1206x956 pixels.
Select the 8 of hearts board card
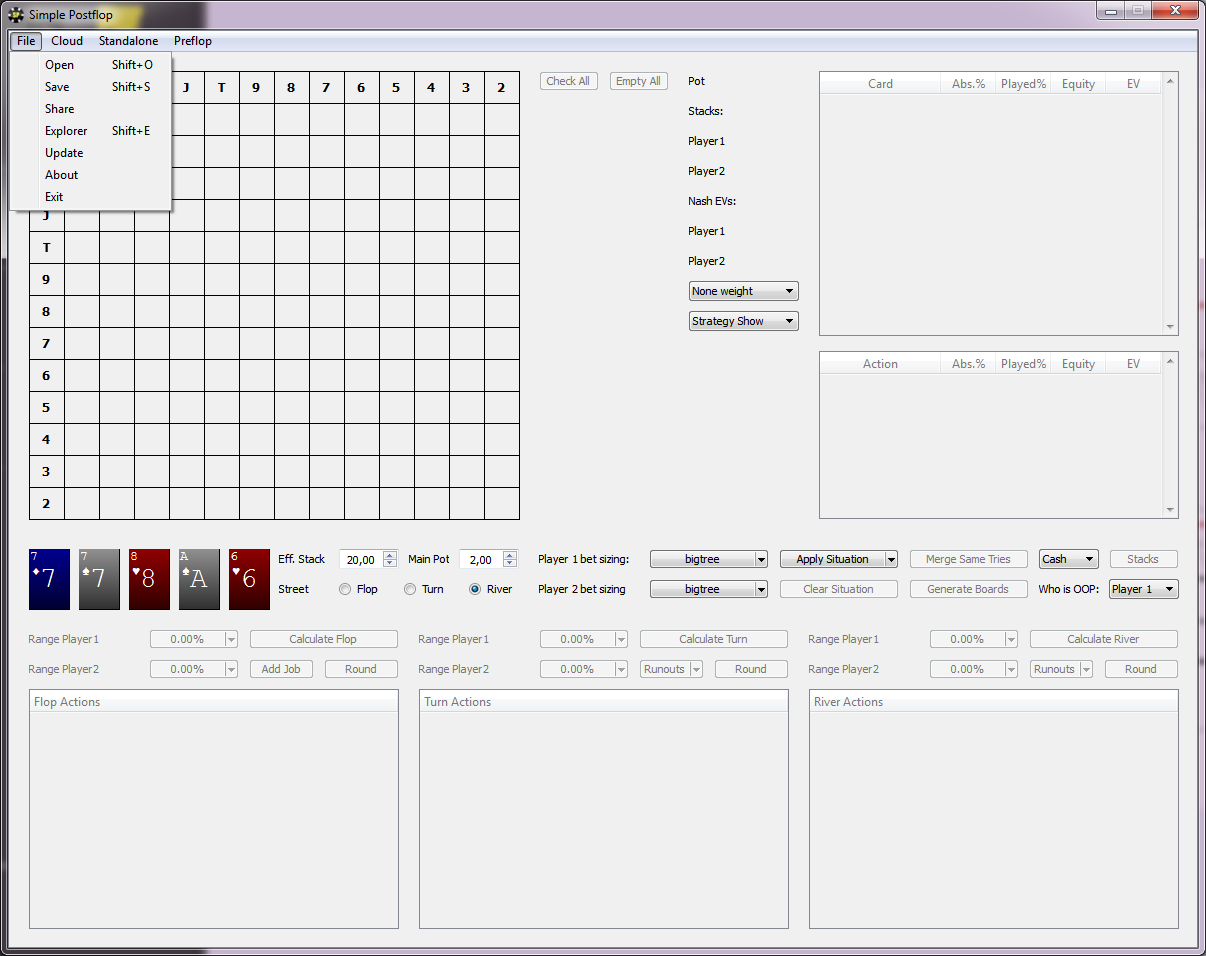click(x=149, y=579)
